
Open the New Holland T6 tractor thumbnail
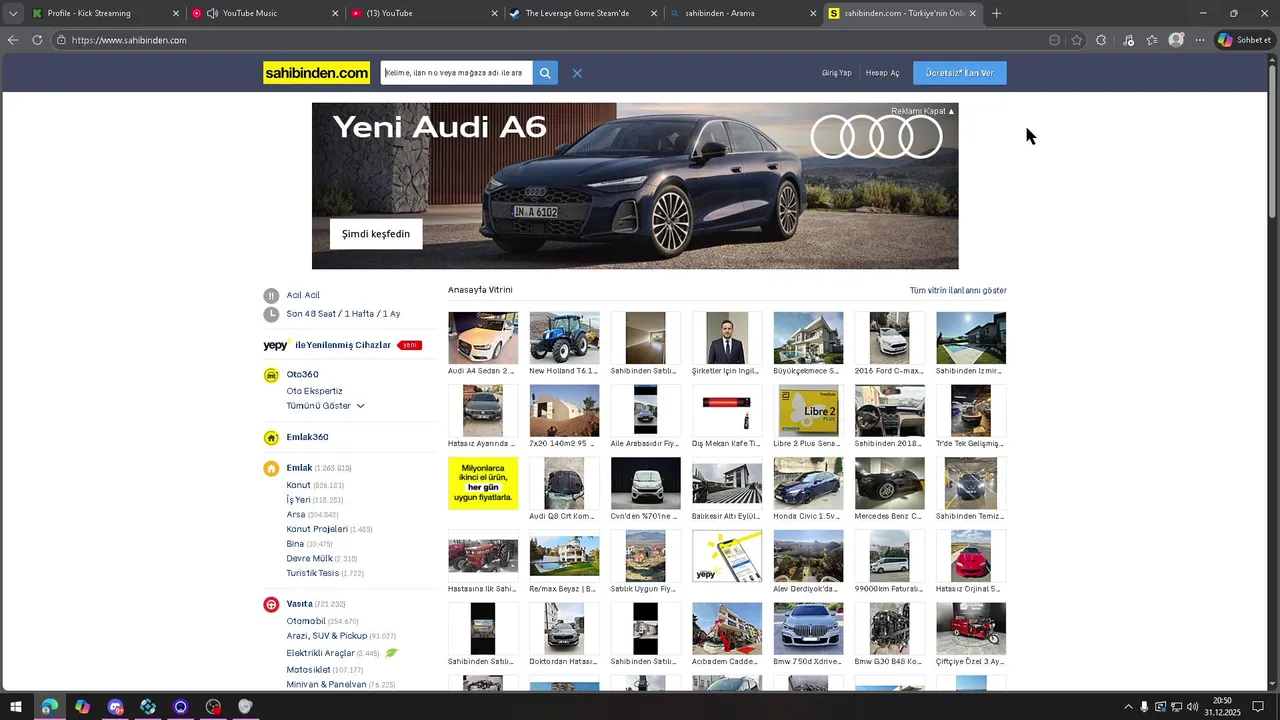tap(564, 338)
